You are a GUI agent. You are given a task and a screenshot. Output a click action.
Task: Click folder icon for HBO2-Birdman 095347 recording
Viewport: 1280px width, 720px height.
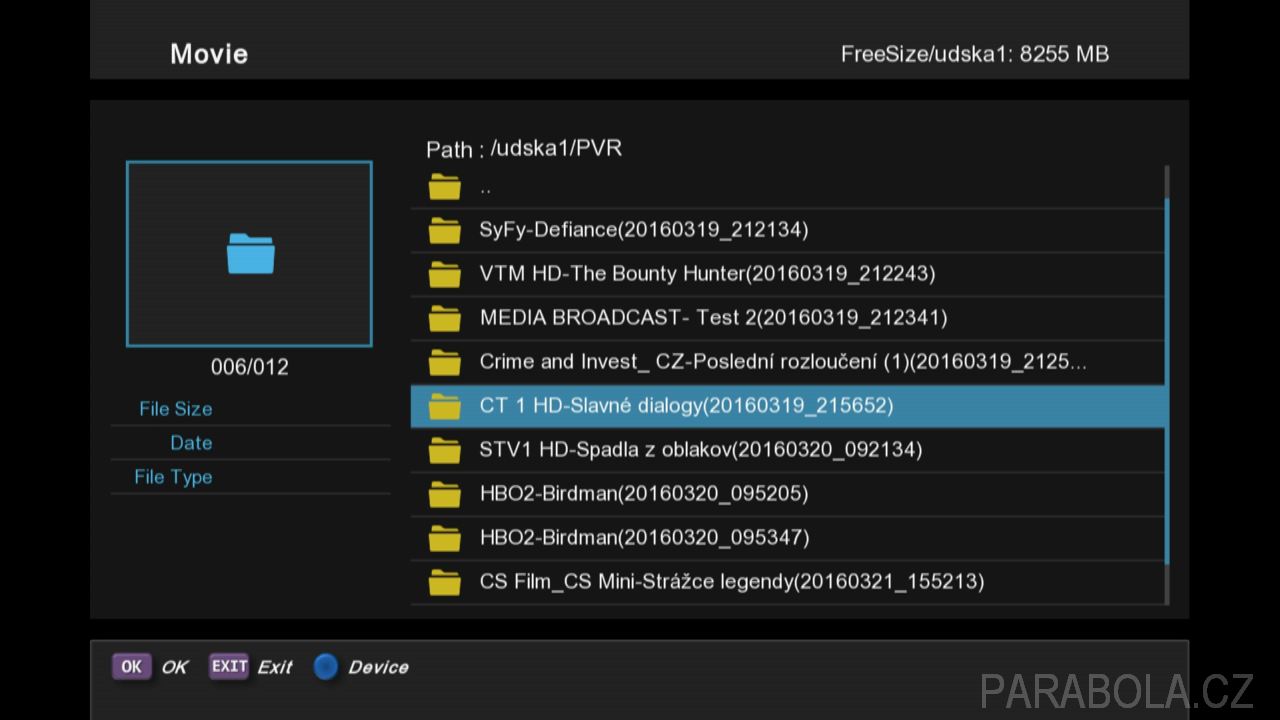[445, 538]
